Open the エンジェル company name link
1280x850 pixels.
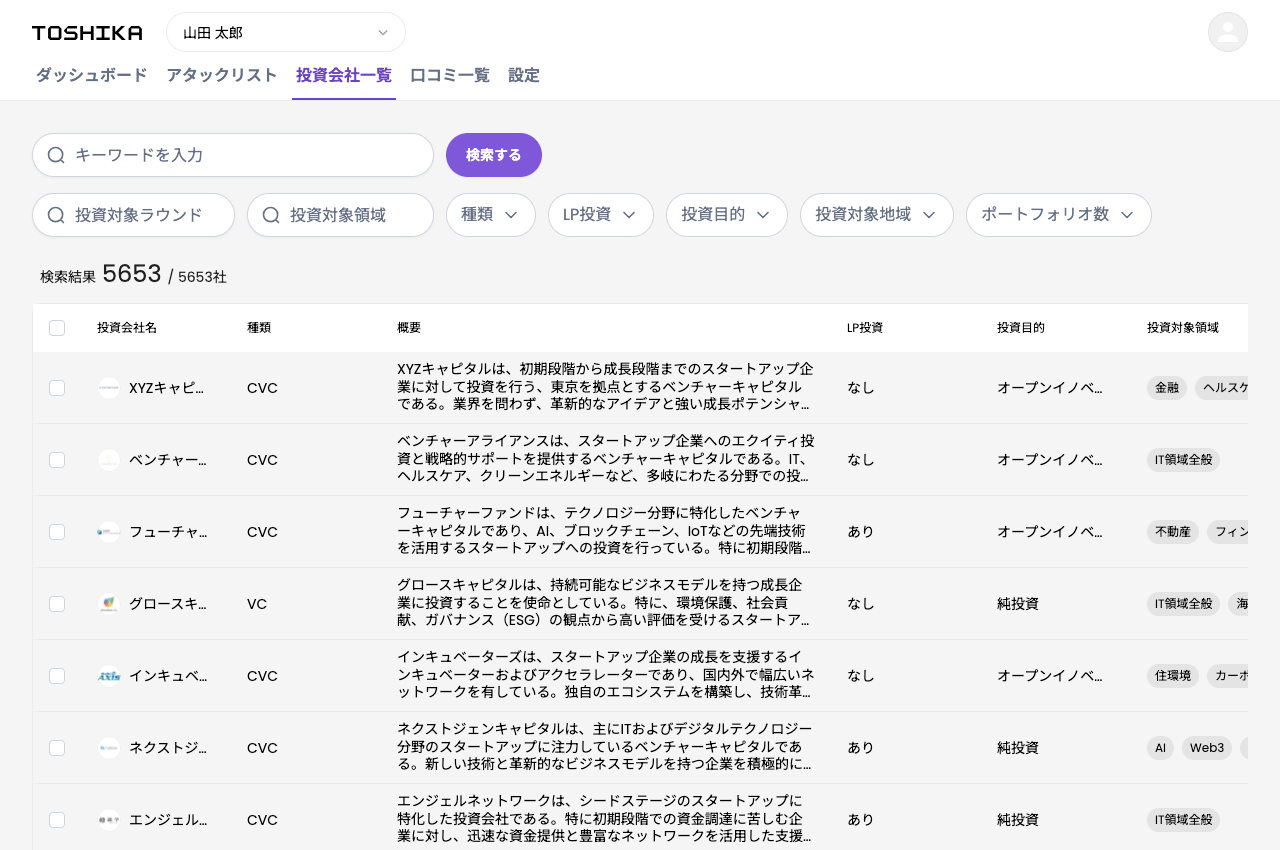(x=168, y=820)
